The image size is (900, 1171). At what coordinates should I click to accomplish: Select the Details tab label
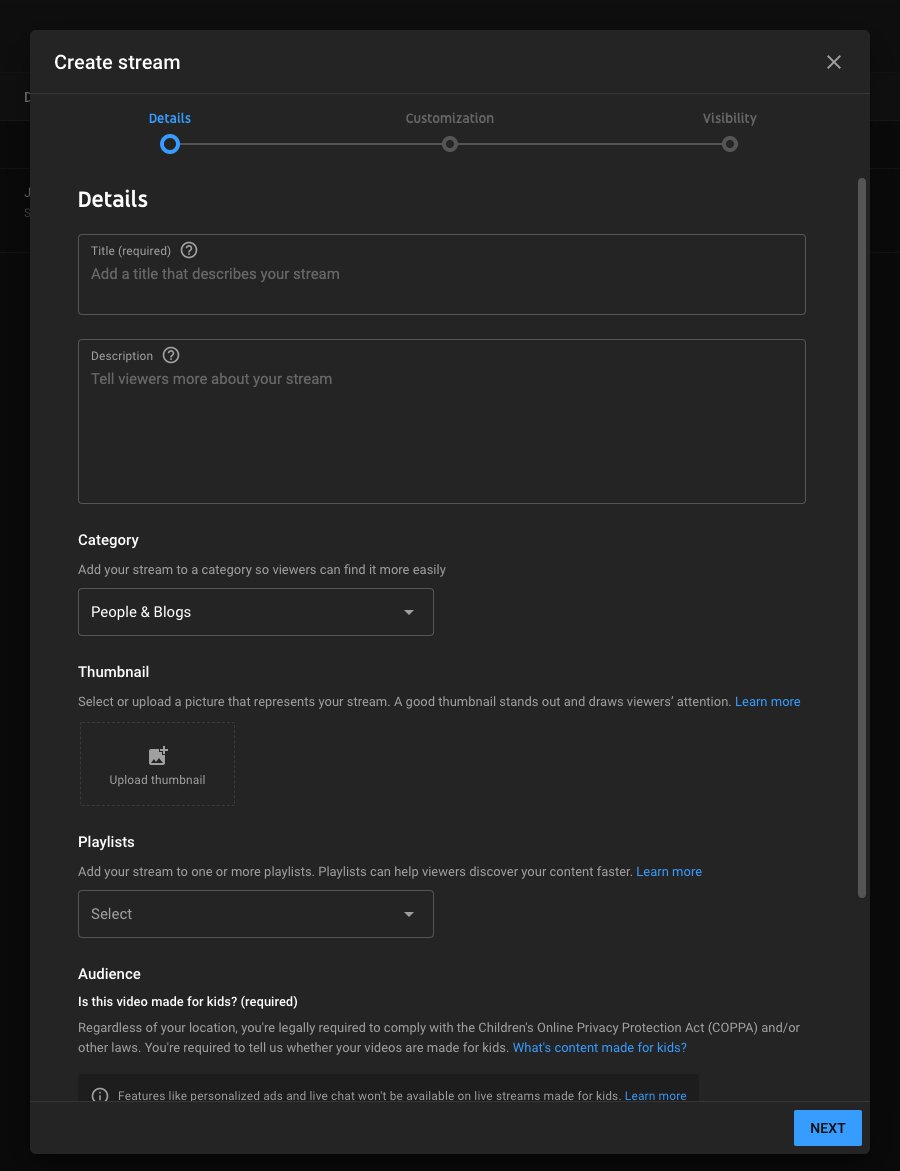click(x=170, y=118)
